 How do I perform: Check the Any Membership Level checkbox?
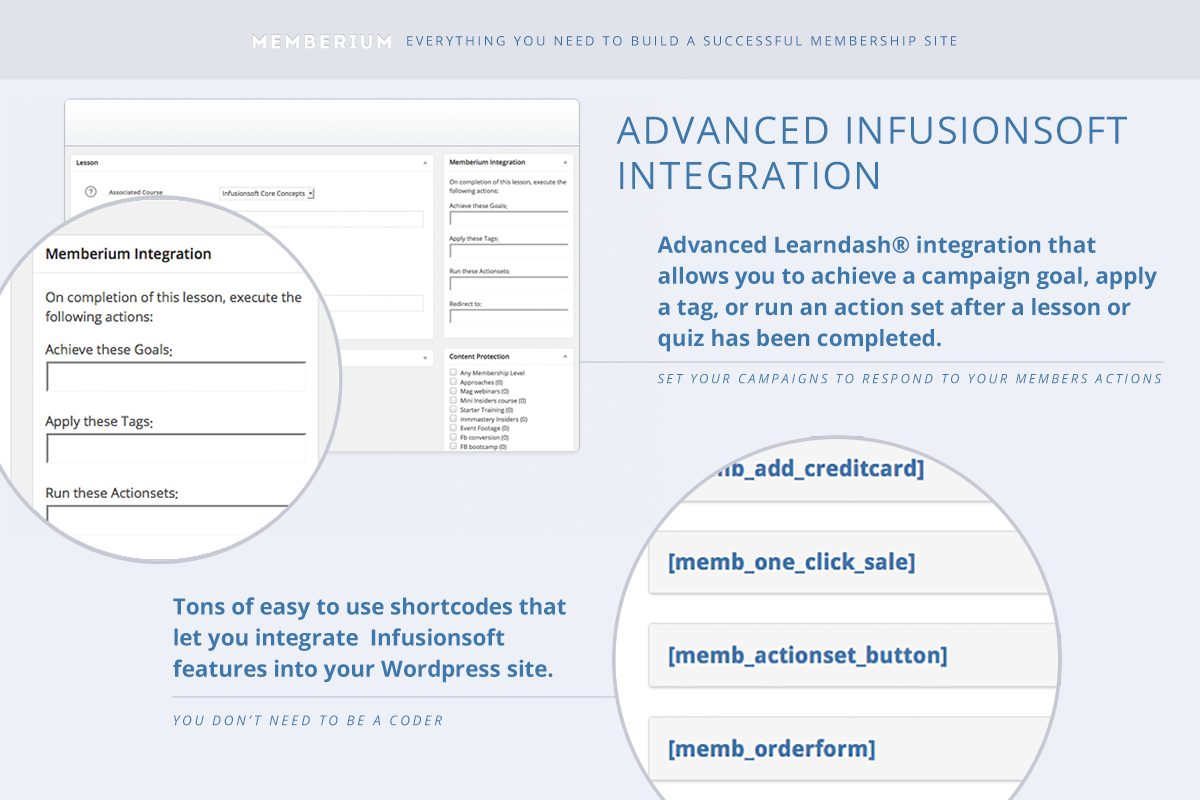point(453,372)
